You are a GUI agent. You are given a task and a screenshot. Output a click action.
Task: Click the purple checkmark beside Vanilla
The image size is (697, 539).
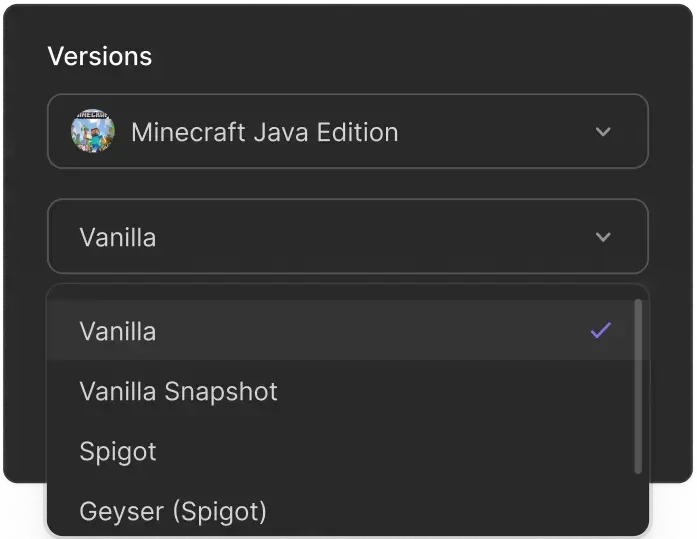[x=600, y=330]
